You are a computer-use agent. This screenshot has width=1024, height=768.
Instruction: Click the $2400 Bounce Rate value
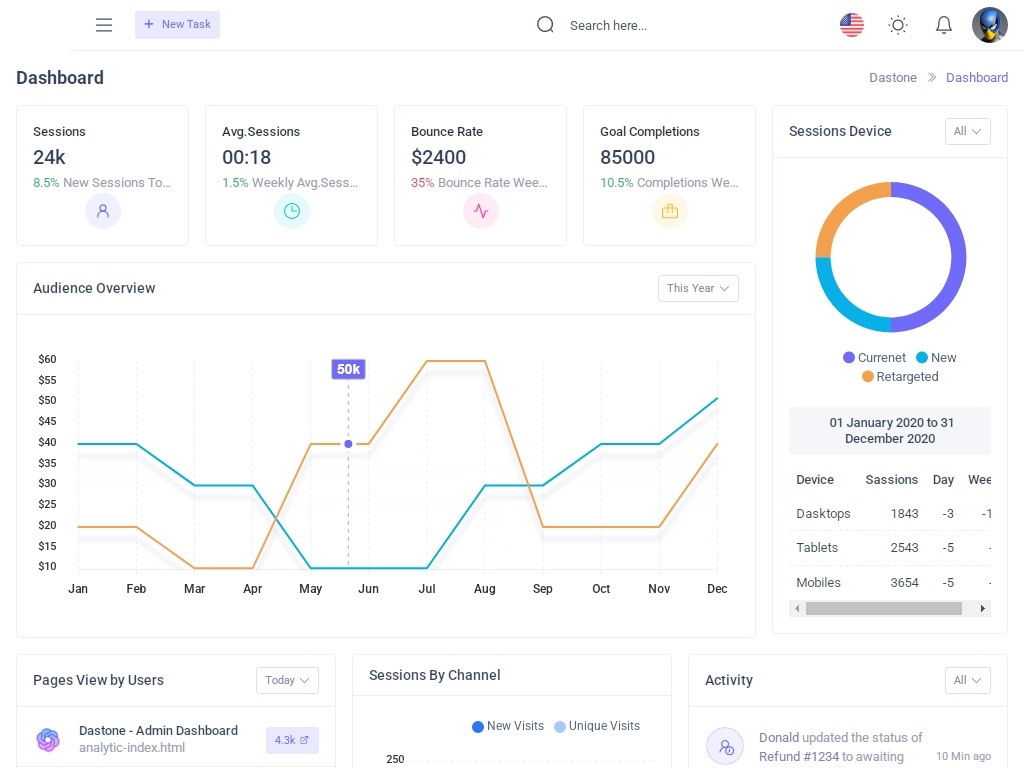click(438, 157)
